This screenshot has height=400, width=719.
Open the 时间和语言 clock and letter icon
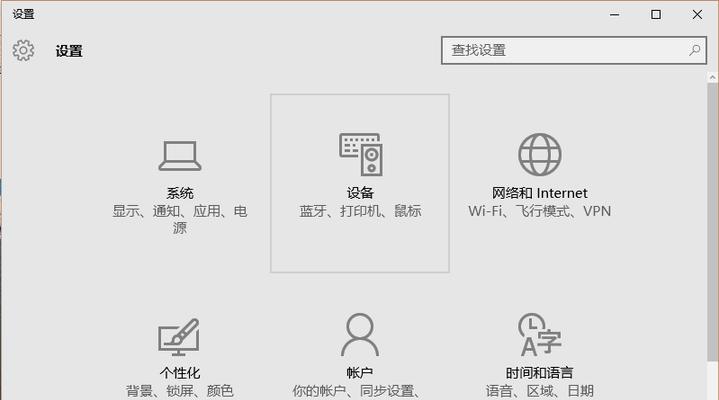(540, 335)
